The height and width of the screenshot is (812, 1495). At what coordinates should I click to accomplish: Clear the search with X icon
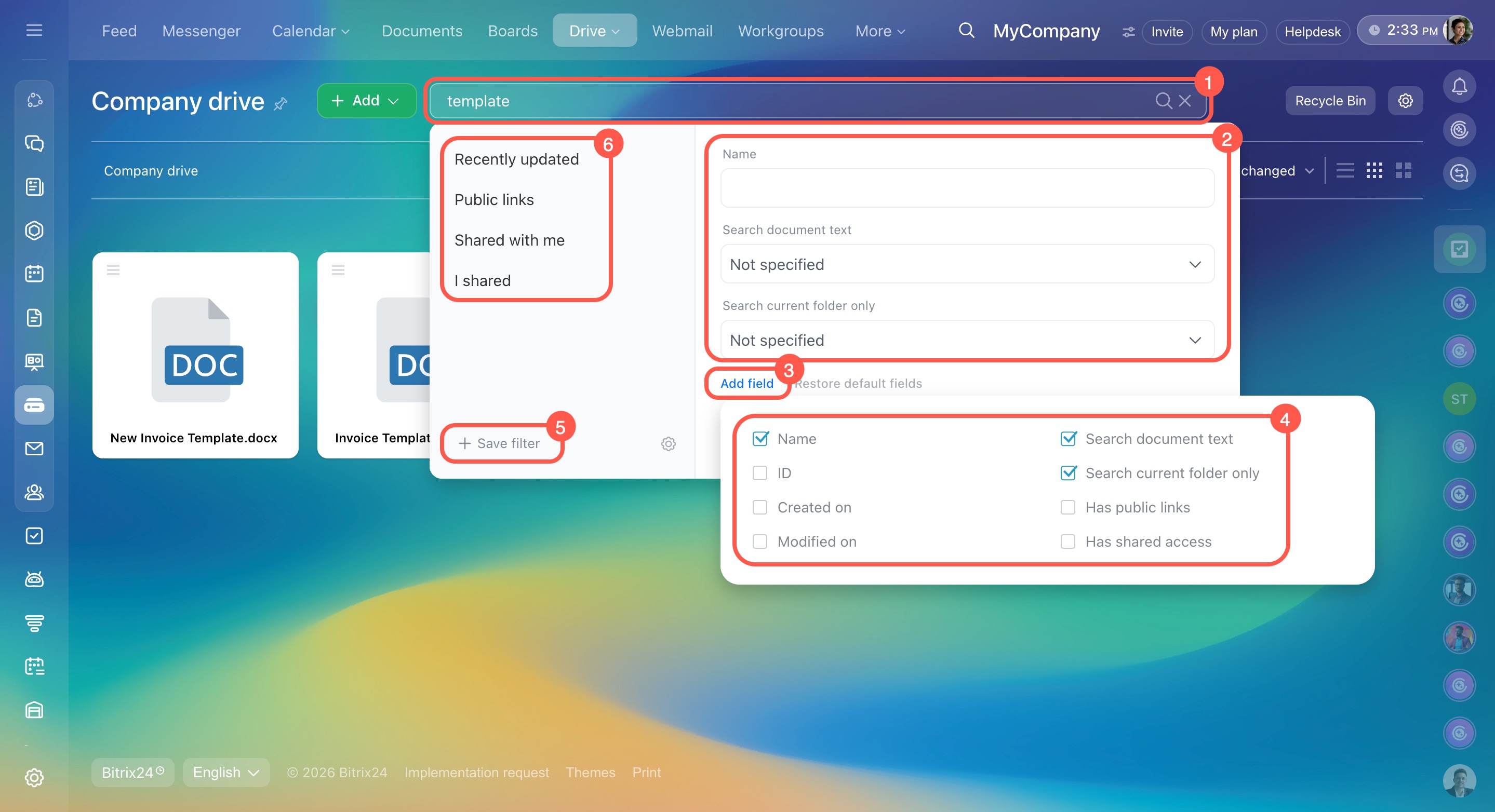1185,100
